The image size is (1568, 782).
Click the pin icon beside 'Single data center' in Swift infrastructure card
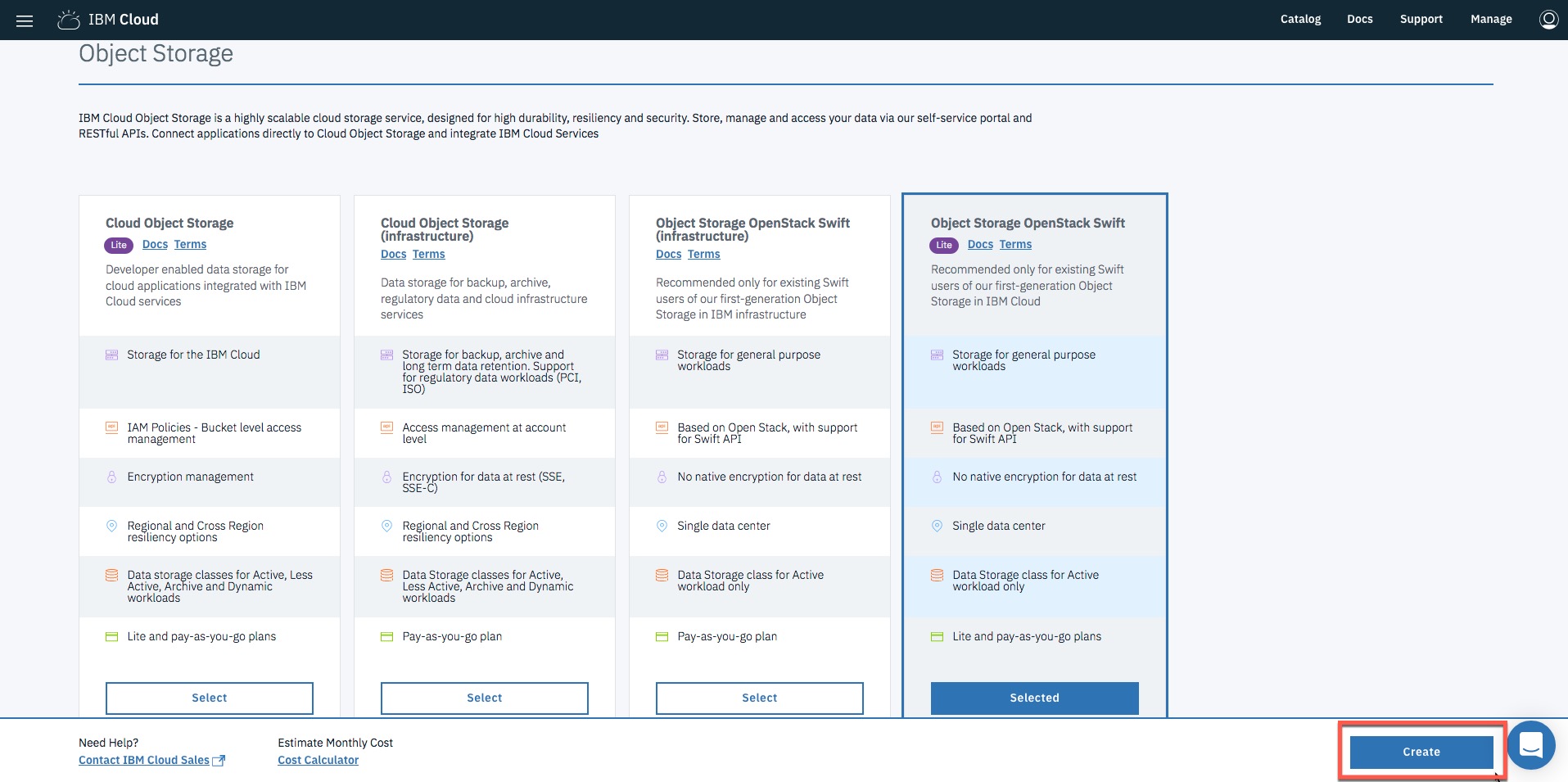click(662, 526)
